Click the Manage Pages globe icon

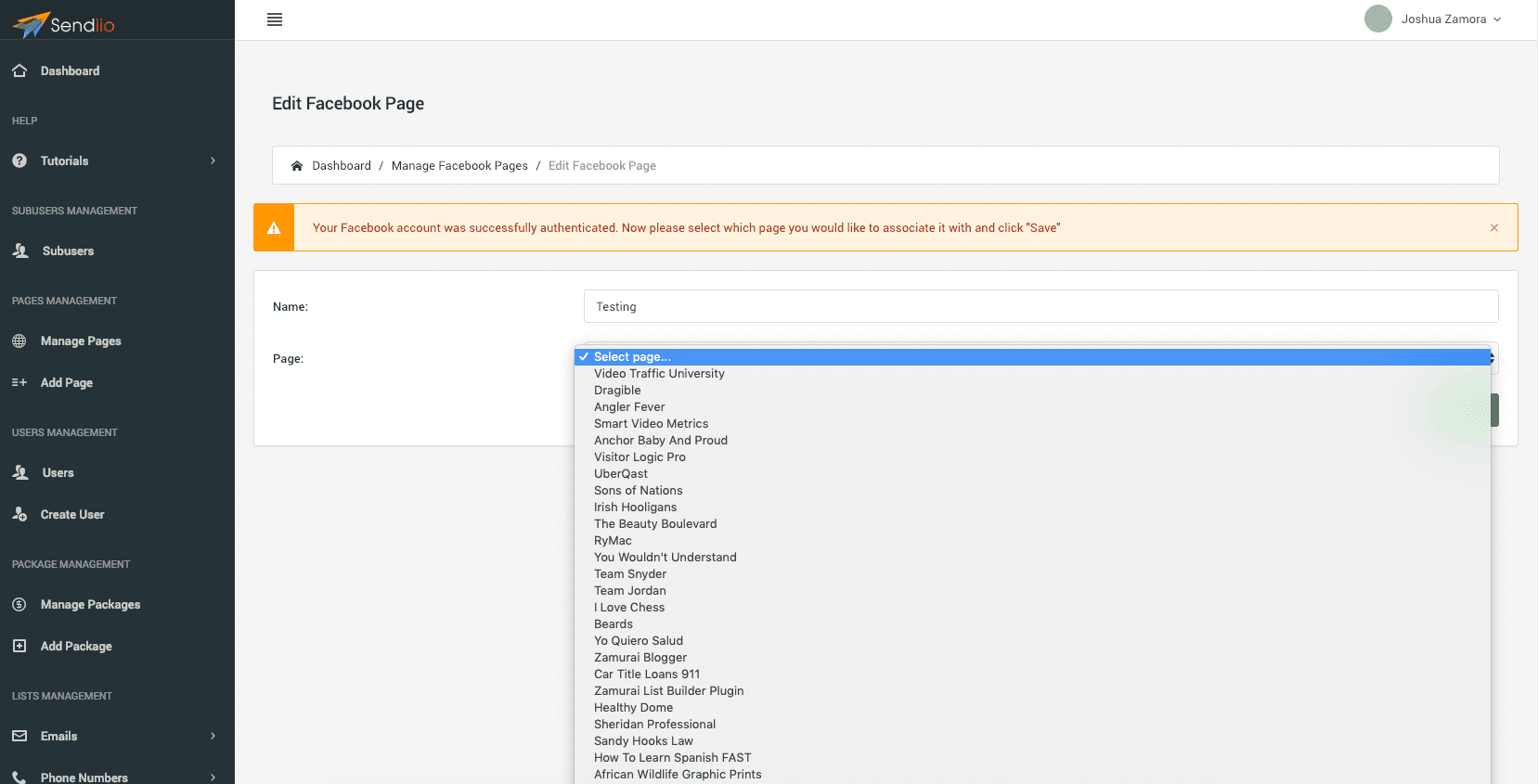pyautogui.click(x=19, y=341)
